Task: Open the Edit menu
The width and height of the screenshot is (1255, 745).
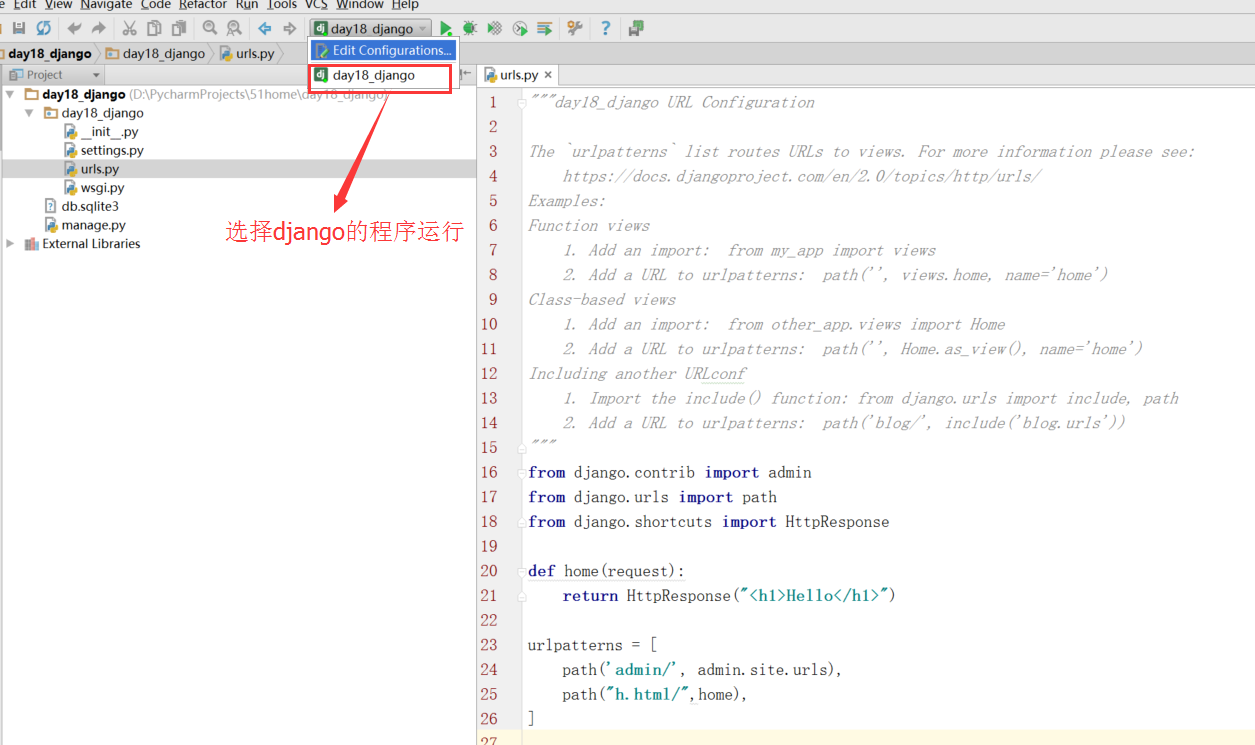Action: coord(25,5)
